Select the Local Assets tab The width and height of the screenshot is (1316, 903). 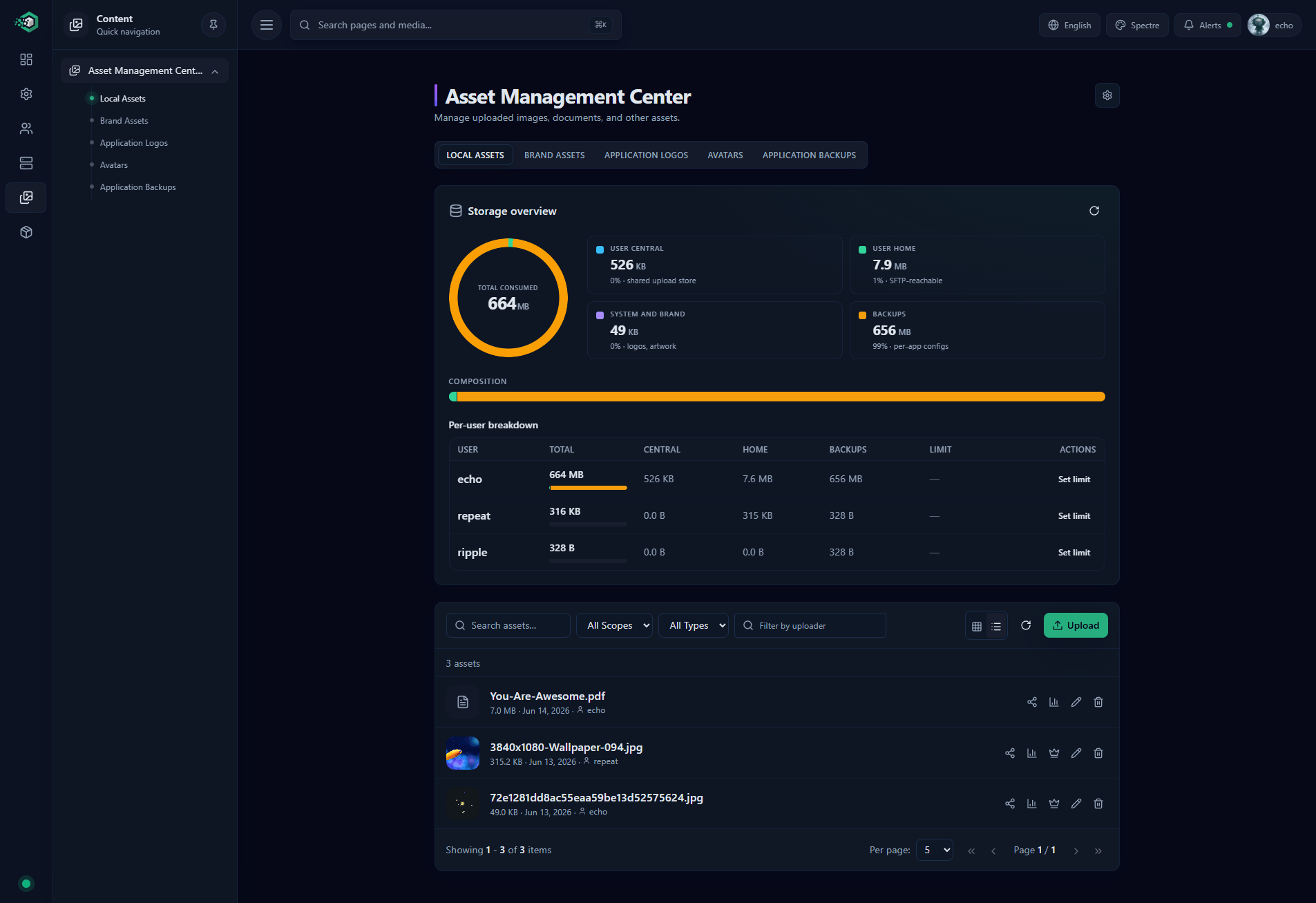(x=475, y=155)
